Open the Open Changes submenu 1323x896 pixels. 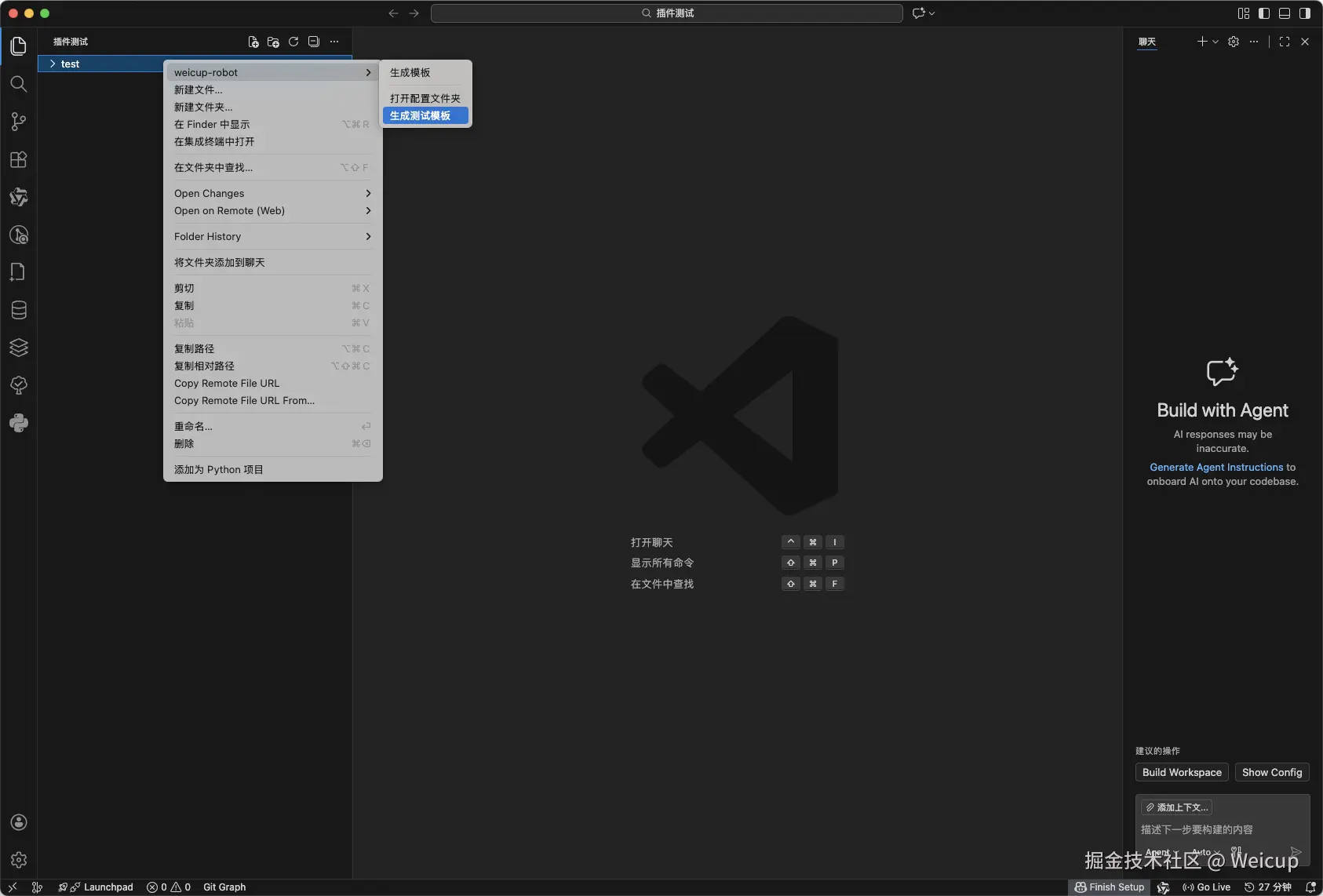[x=272, y=194]
